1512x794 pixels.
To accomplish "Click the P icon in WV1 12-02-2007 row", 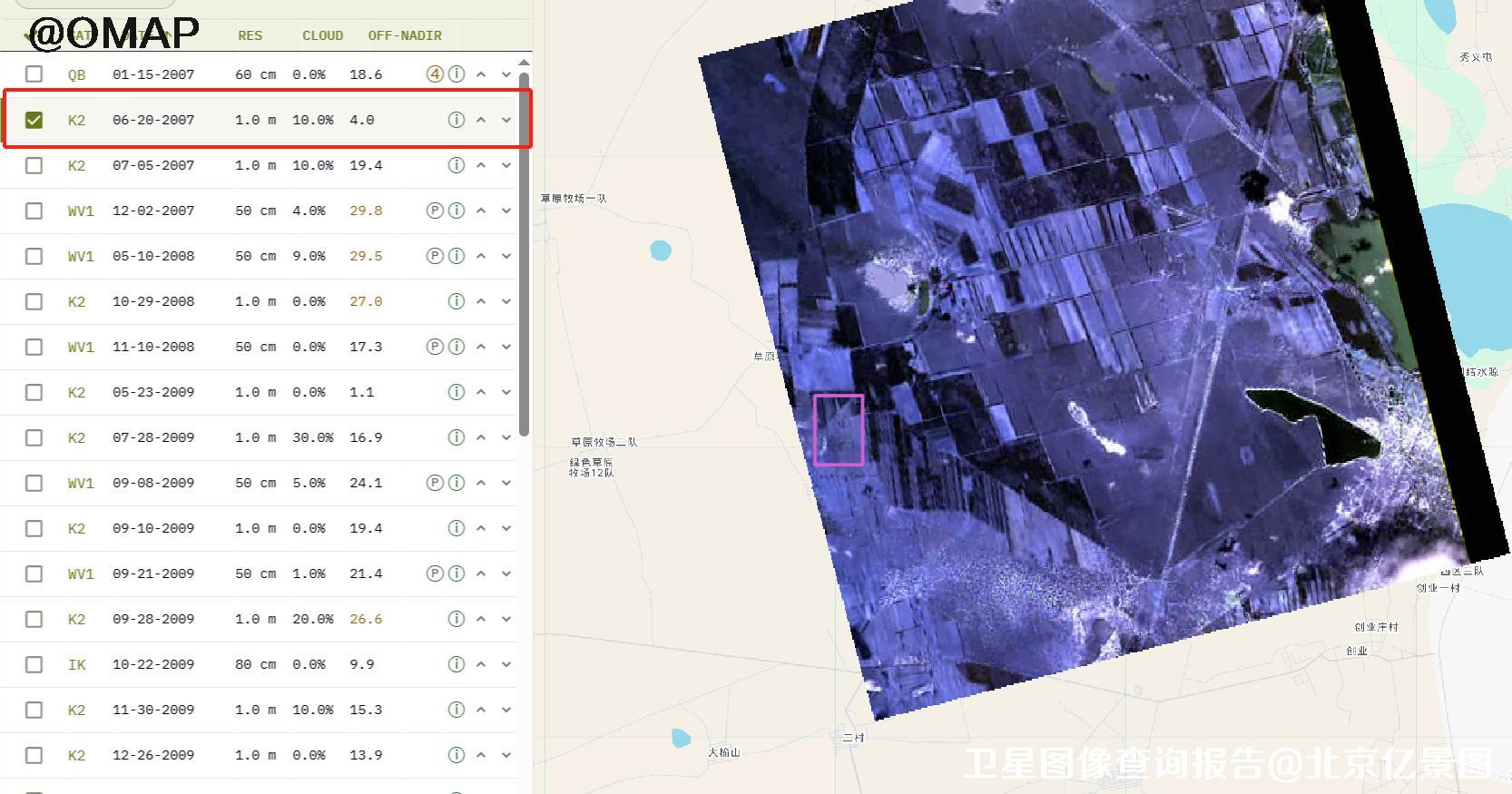I will click(435, 211).
